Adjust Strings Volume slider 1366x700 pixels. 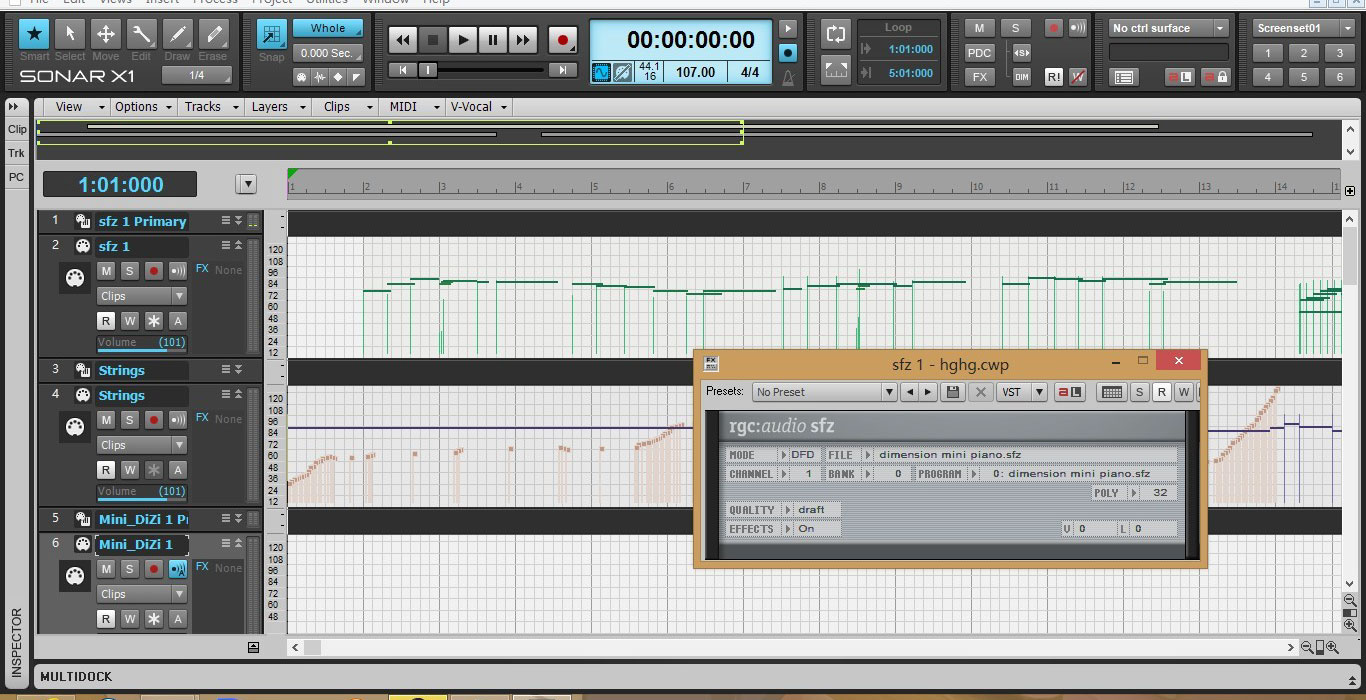[x=141, y=492]
